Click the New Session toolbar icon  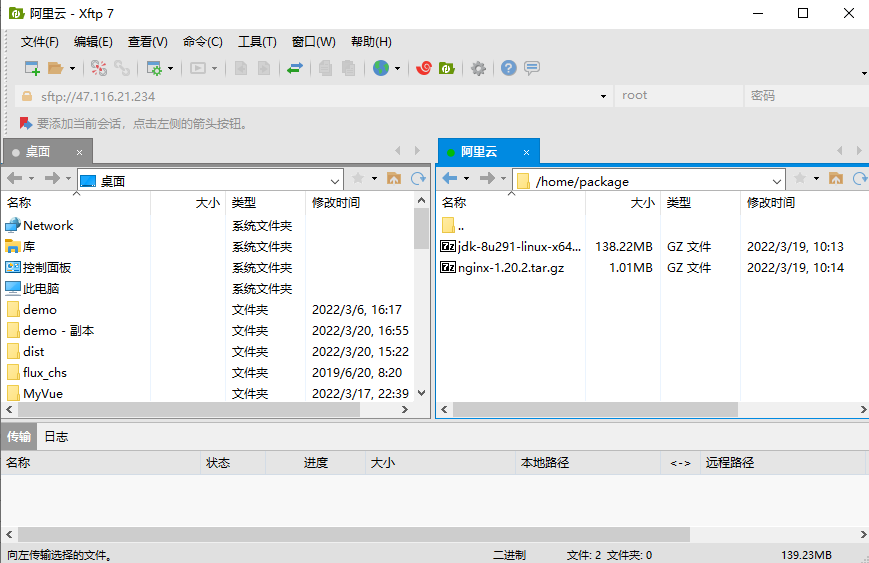[x=32, y=68]
